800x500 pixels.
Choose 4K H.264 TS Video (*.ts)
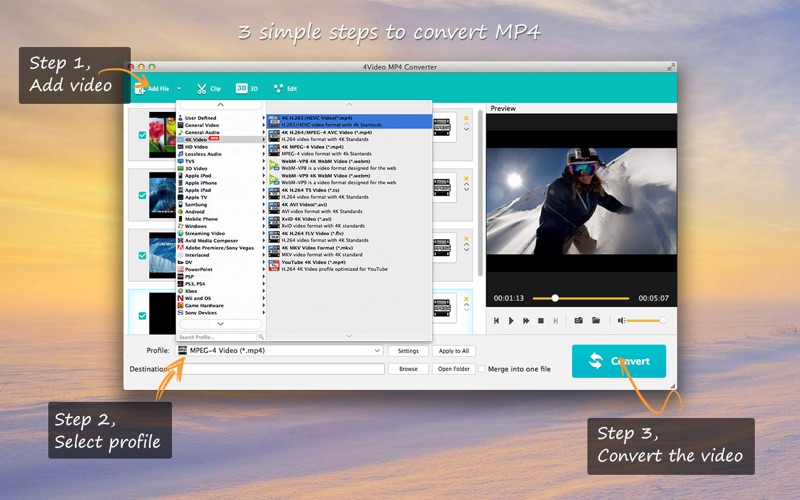349,193
